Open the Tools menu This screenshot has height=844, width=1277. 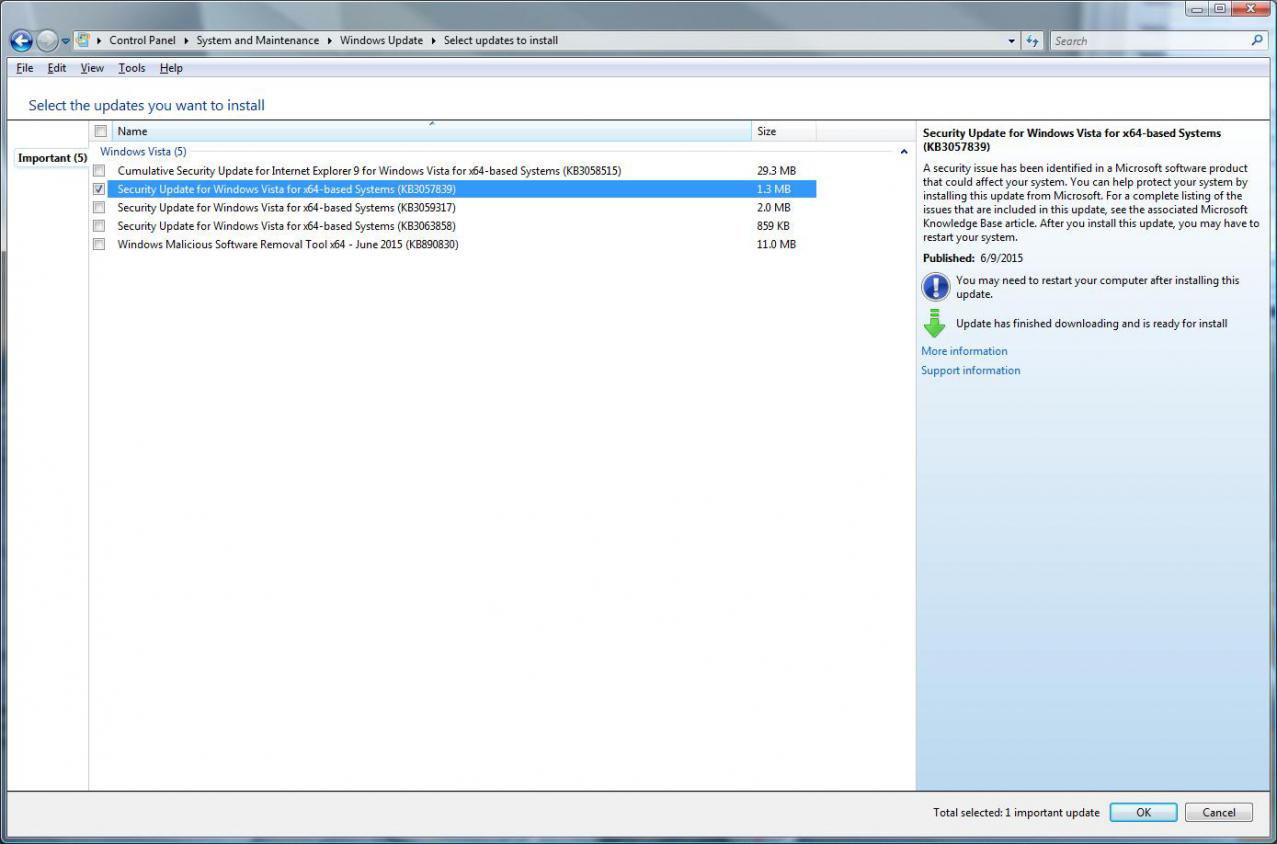(131, 68)
